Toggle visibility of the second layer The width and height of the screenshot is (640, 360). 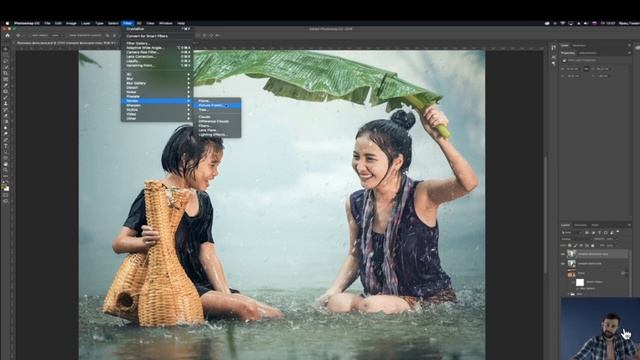[x=563, y=264]
